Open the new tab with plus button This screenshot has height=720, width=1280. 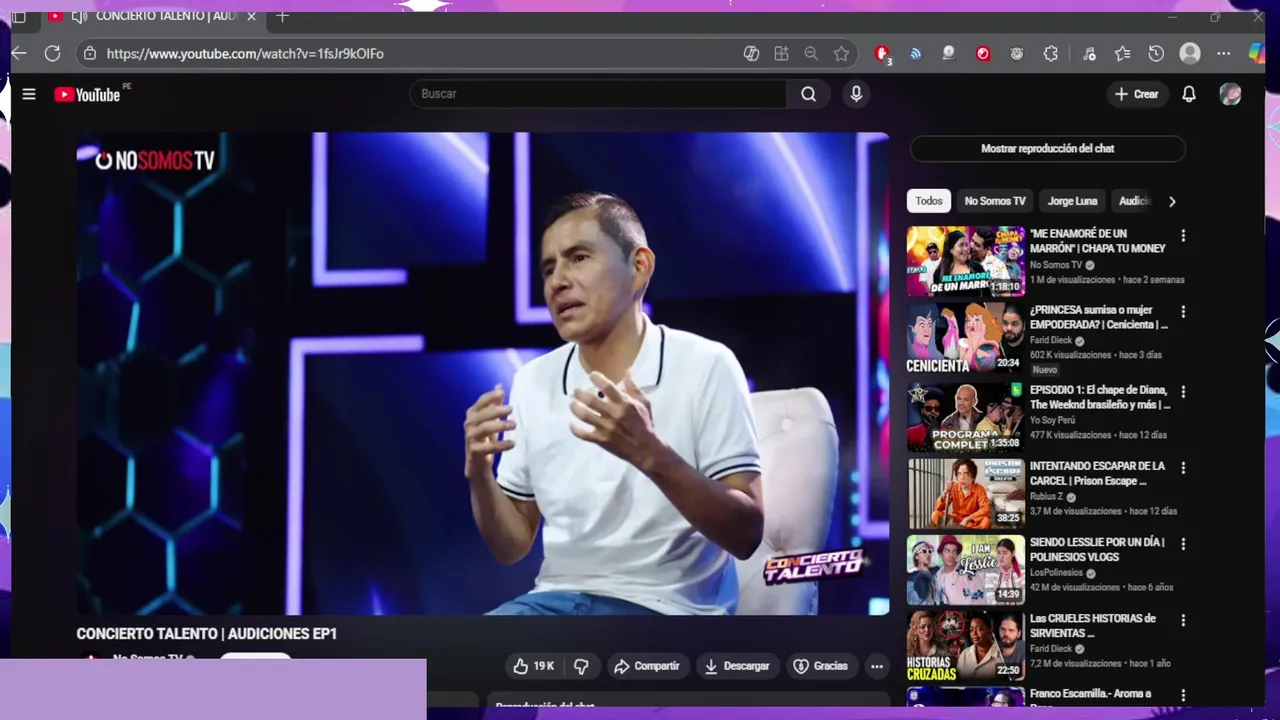[x=282, y=16]
